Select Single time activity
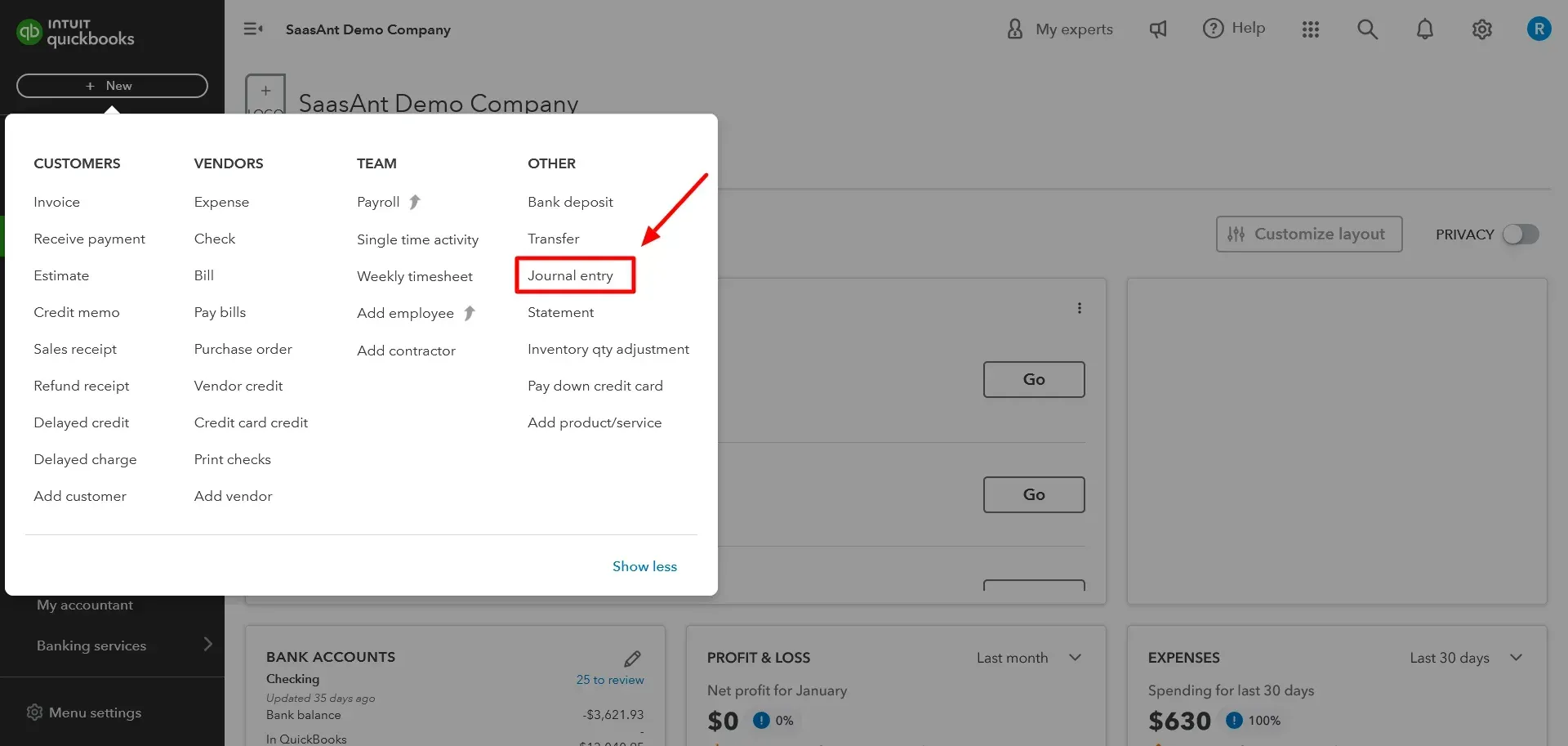This screenshot has height=746, width=1568. point(417,239)
